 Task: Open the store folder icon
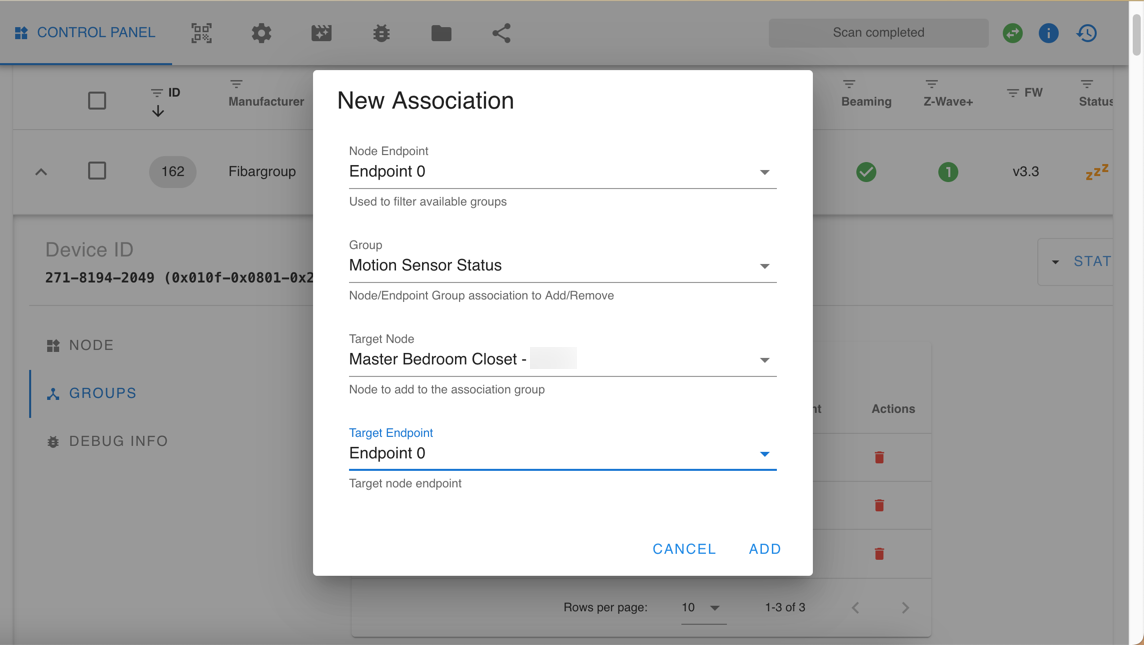[441, 32]
